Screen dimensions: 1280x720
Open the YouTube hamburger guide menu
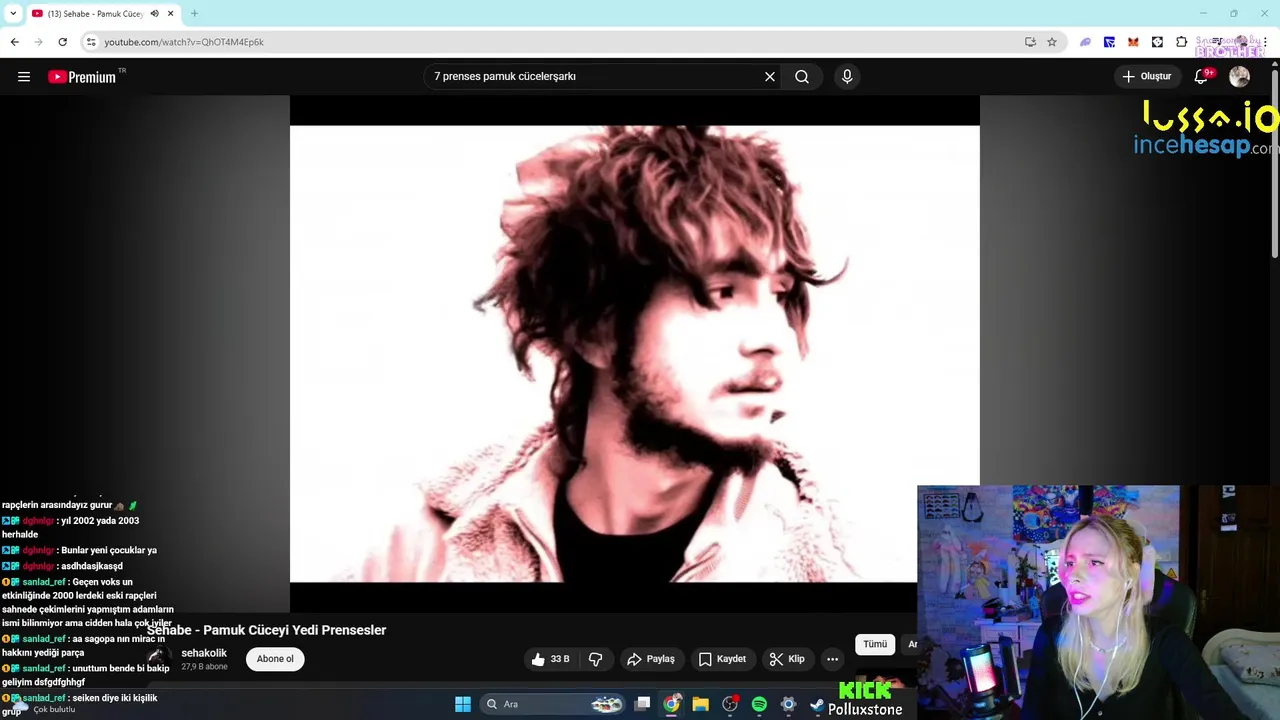[x=24, y=77]
